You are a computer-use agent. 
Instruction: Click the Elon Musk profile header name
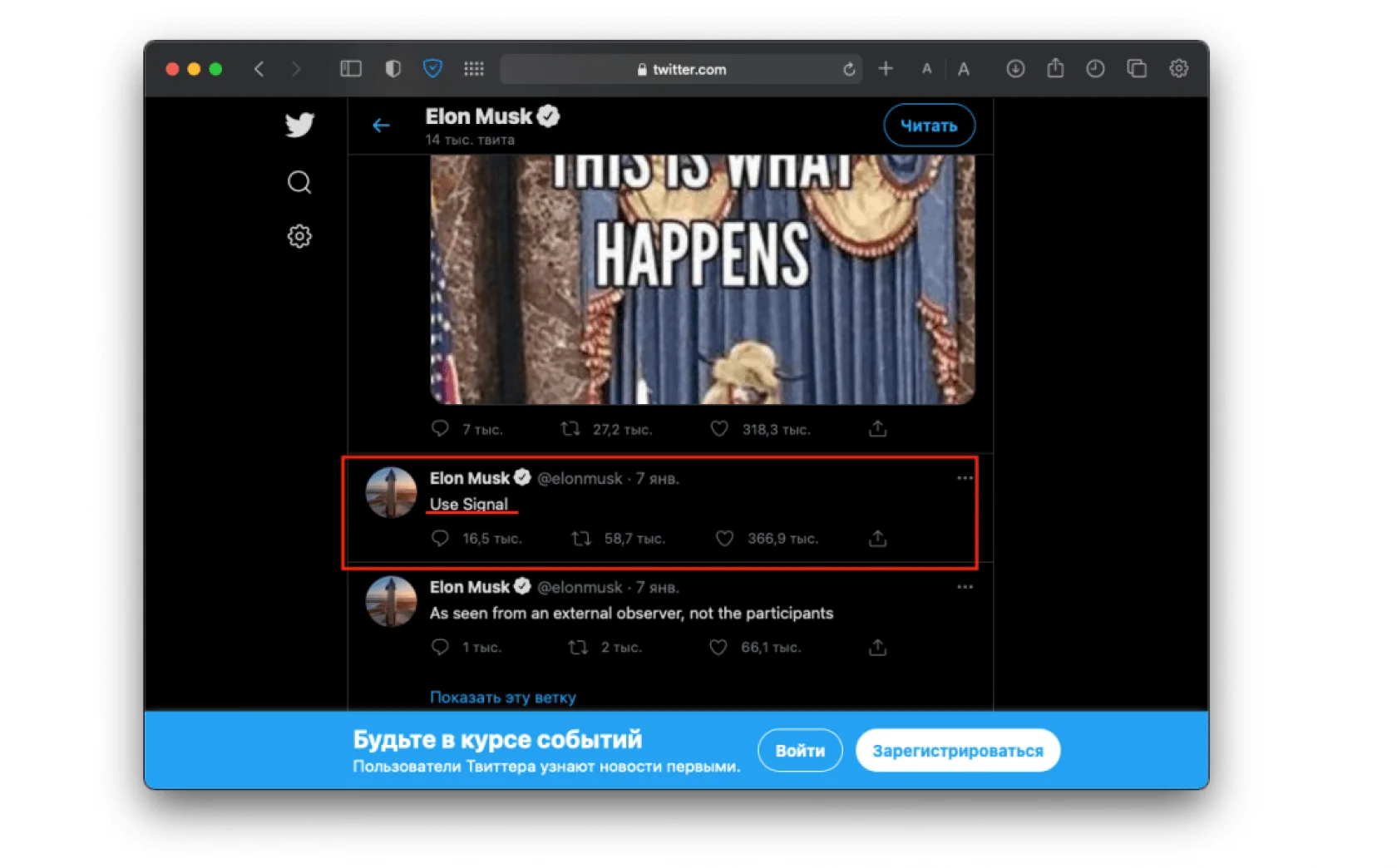[479, 116]
